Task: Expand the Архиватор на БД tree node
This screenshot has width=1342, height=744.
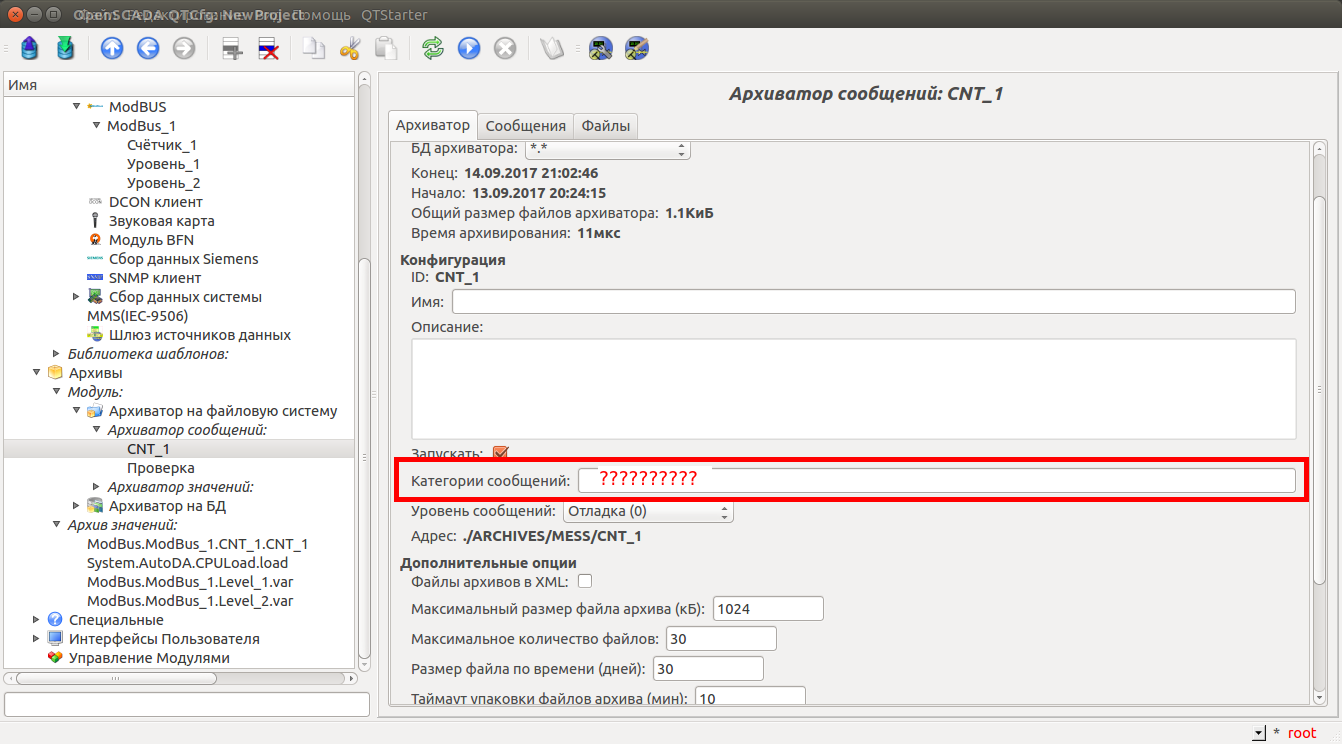Action: [76, 506]
